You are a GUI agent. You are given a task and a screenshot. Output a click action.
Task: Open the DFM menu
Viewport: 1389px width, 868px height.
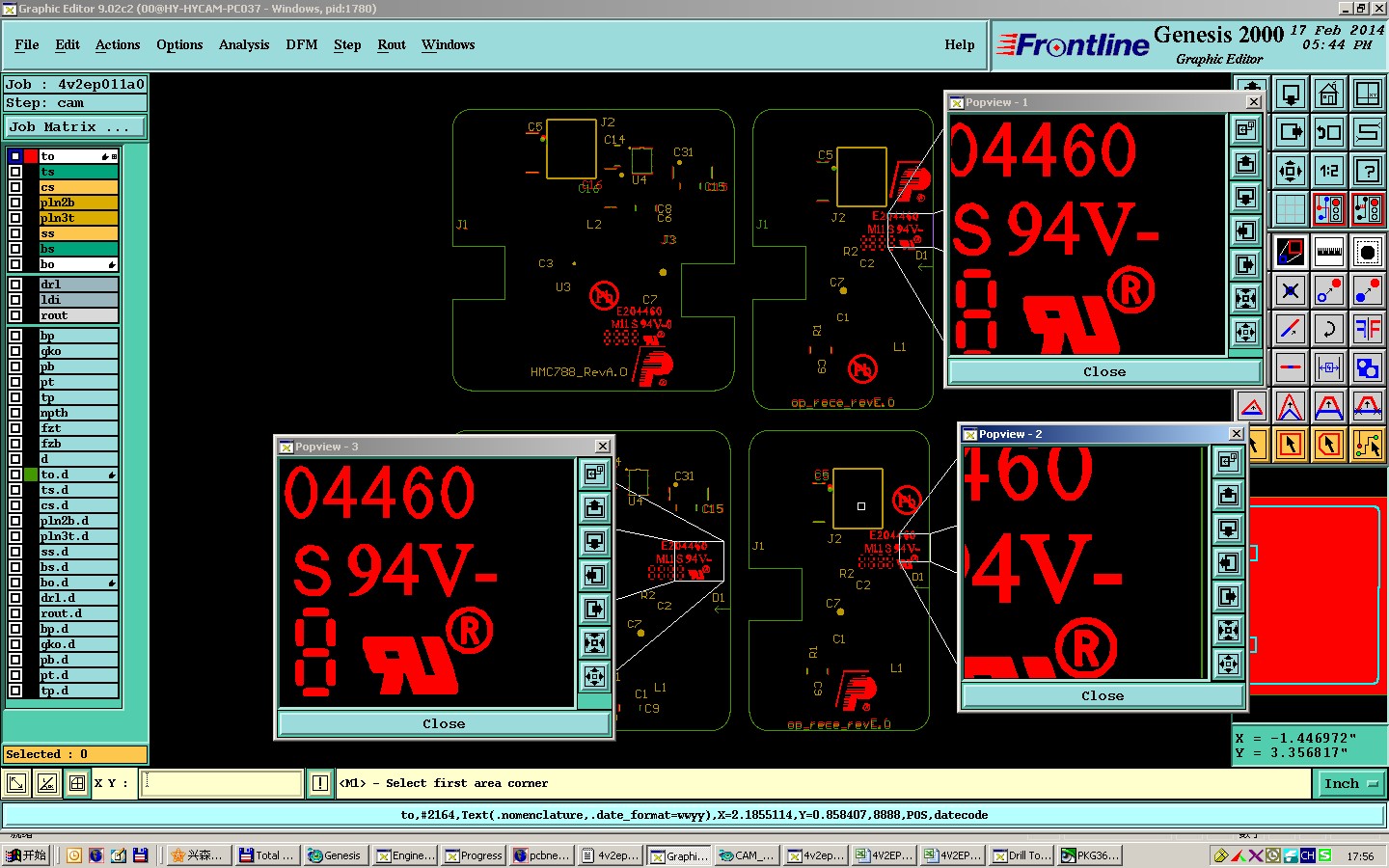(x=302, y=44)
